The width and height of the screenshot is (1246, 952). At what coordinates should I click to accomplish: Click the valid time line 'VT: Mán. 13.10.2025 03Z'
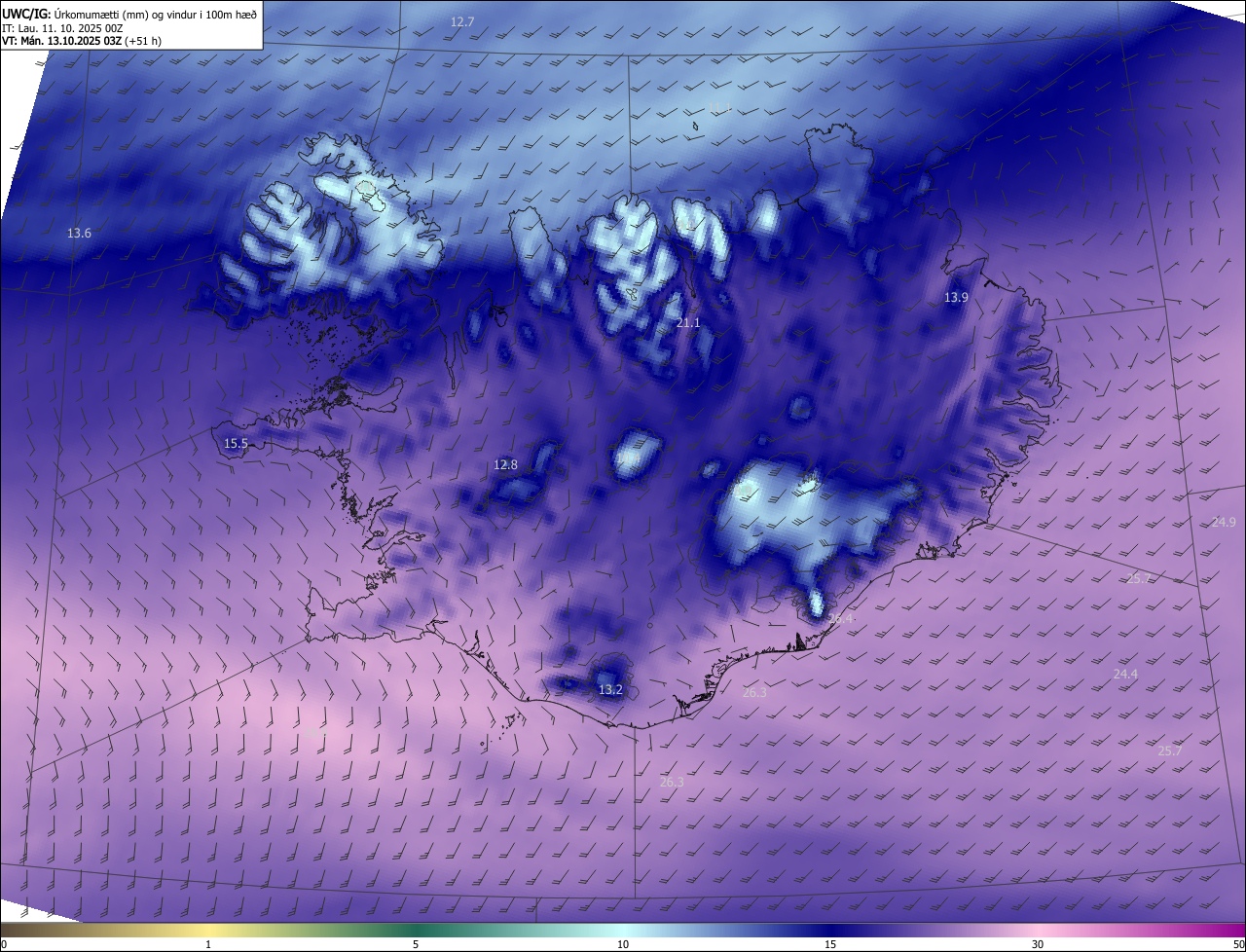[82, 41]
